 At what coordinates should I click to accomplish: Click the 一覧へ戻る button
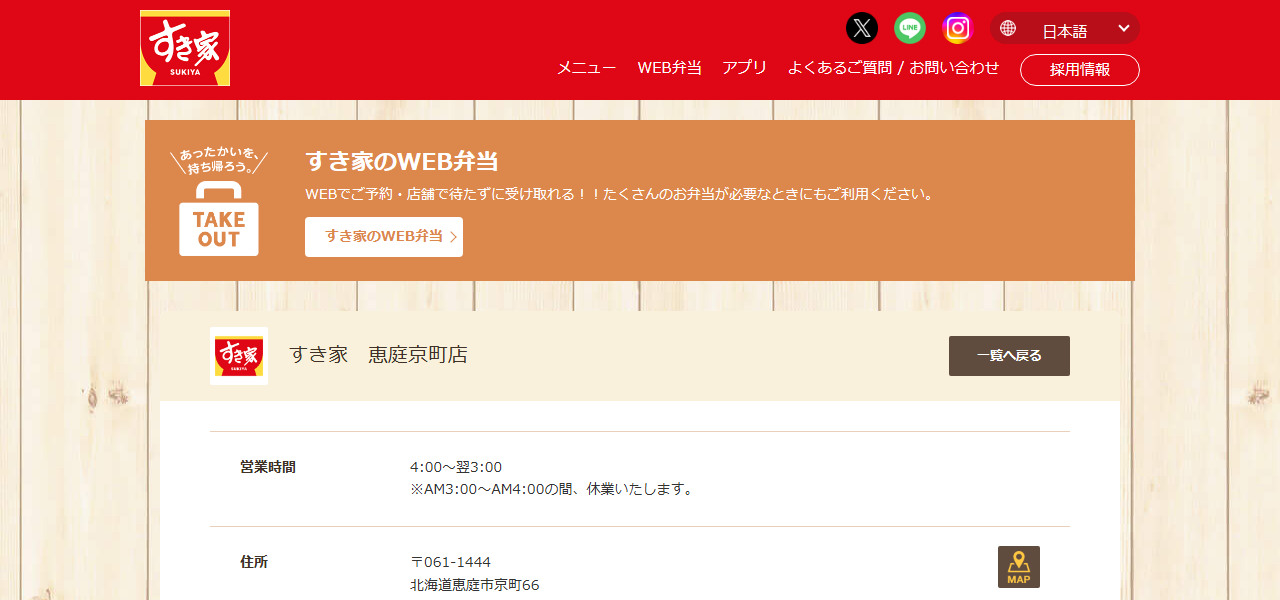coord(1009,356)
